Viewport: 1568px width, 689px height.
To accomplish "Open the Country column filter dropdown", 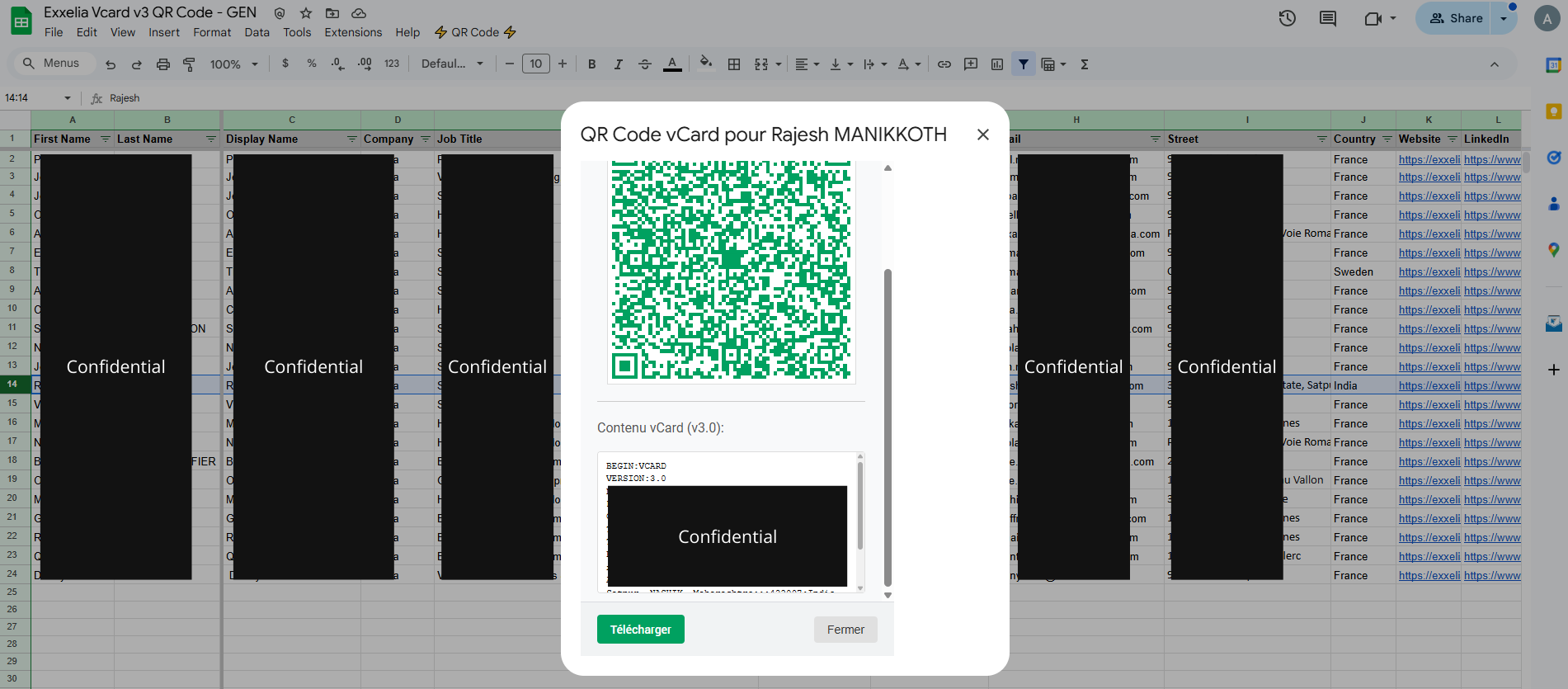I will pos(1387,139).
